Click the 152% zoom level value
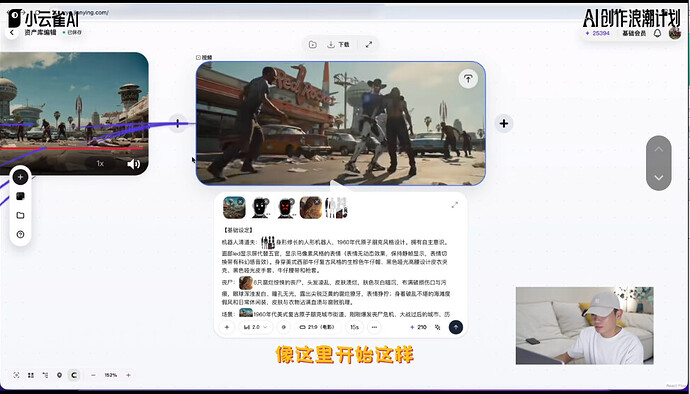Viewport: 690px width, 394px height. (110, 375)
